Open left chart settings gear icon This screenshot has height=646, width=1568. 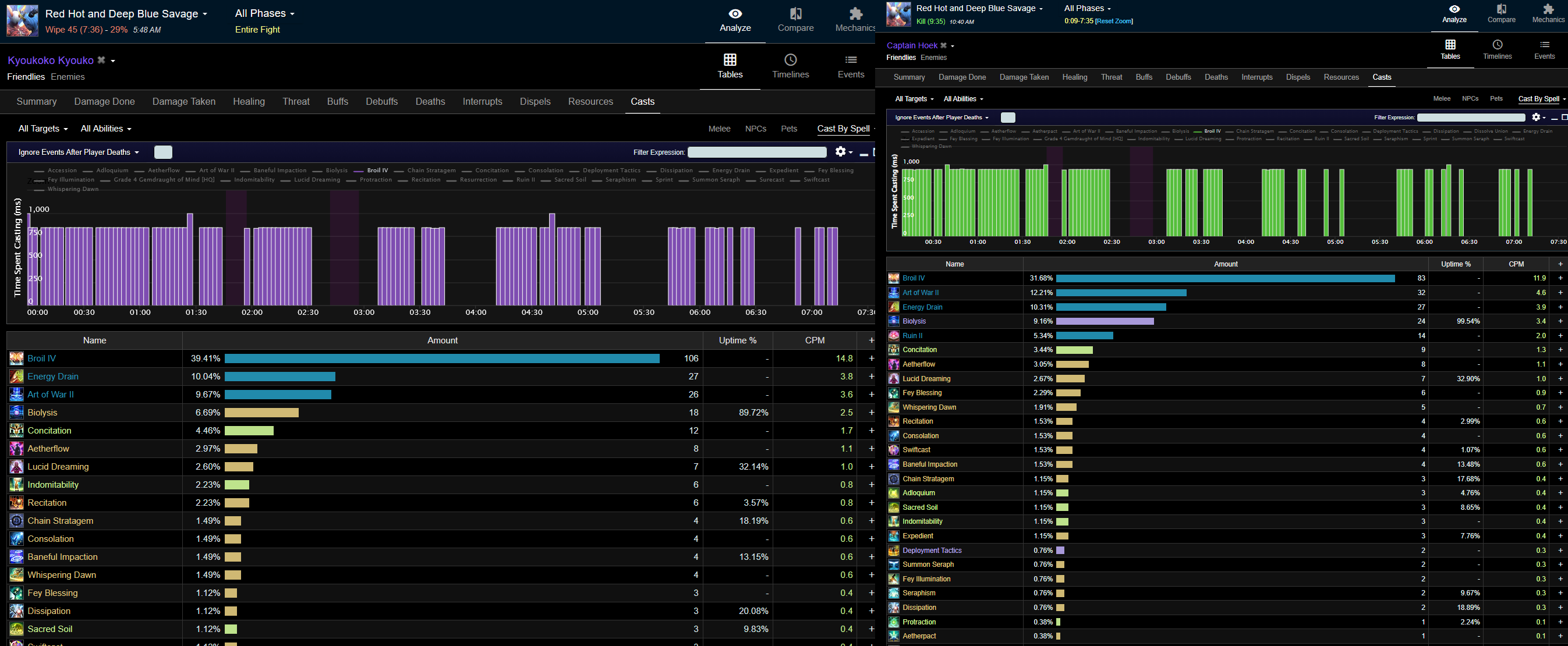coord(840,151)
